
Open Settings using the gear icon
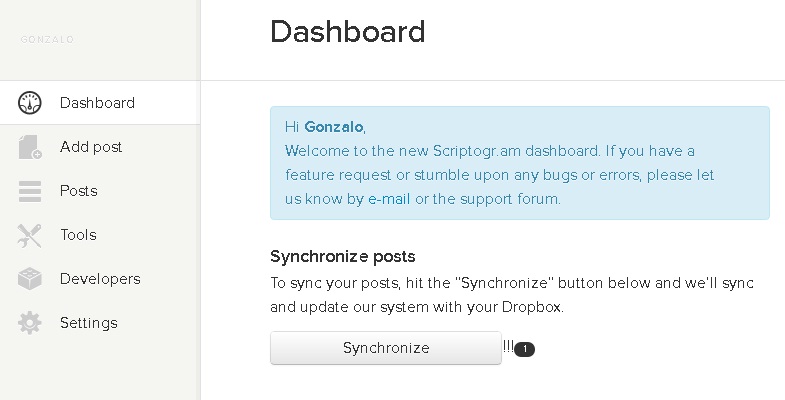pyautogui.click(x=30, y=323)
